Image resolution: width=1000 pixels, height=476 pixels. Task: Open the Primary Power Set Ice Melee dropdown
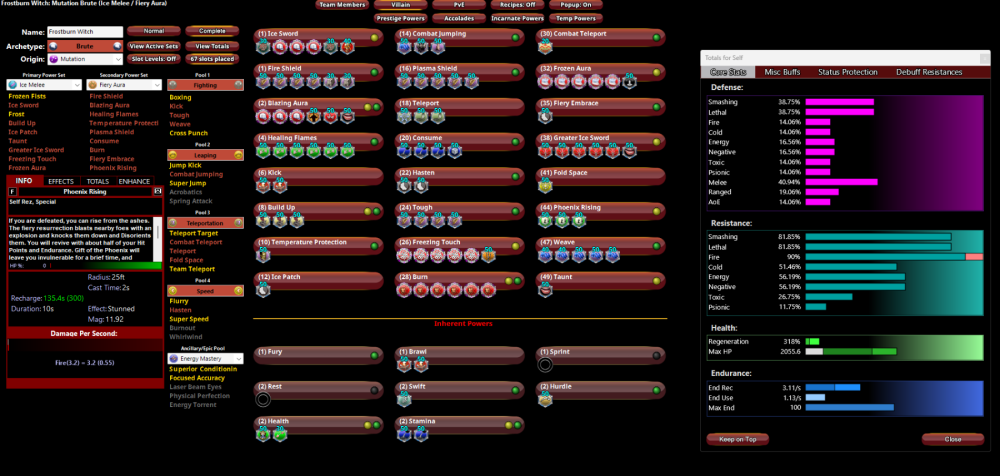coord(44,85)
